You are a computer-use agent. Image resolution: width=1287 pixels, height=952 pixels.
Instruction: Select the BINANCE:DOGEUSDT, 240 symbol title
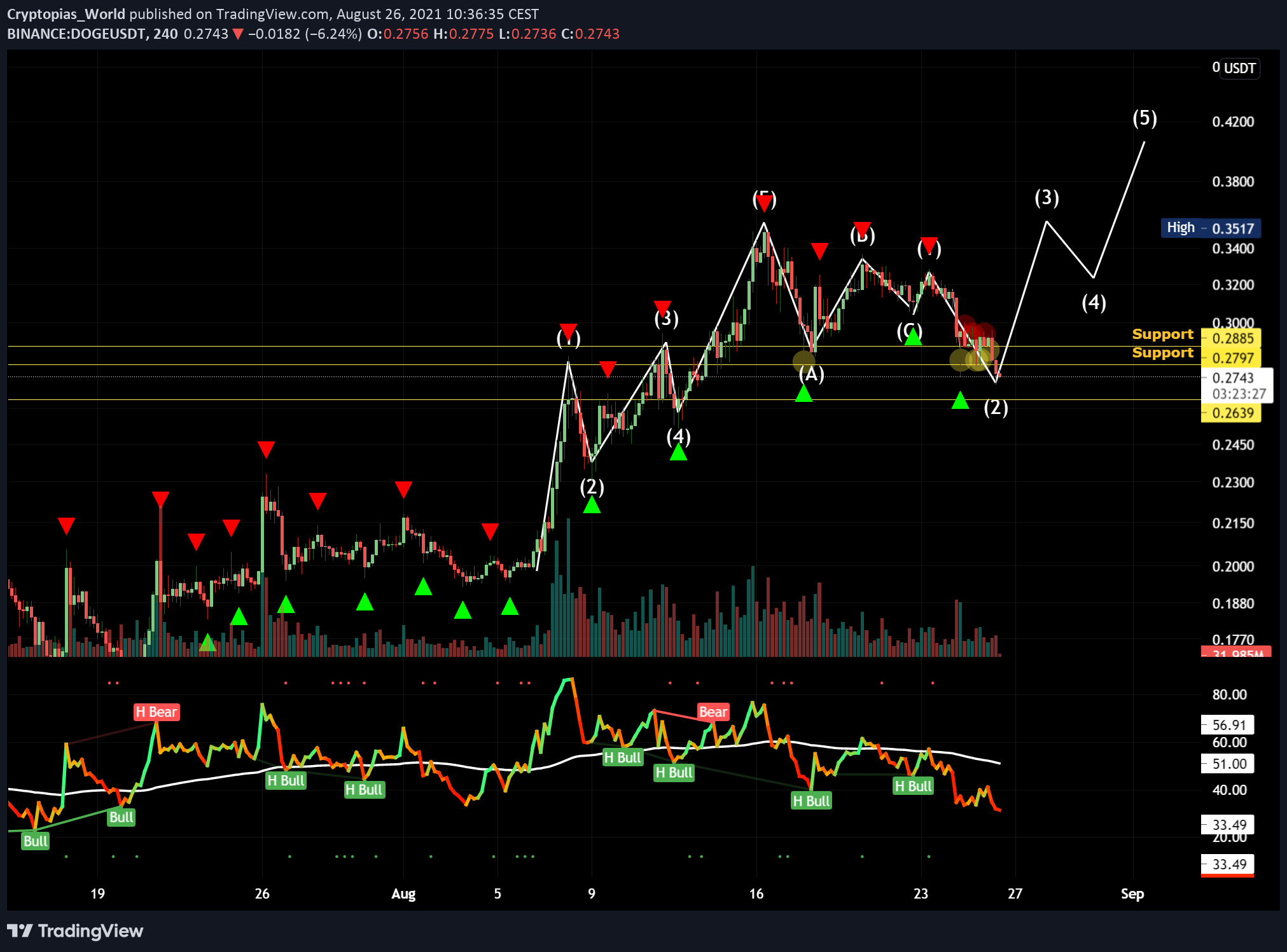coord(93,34)
